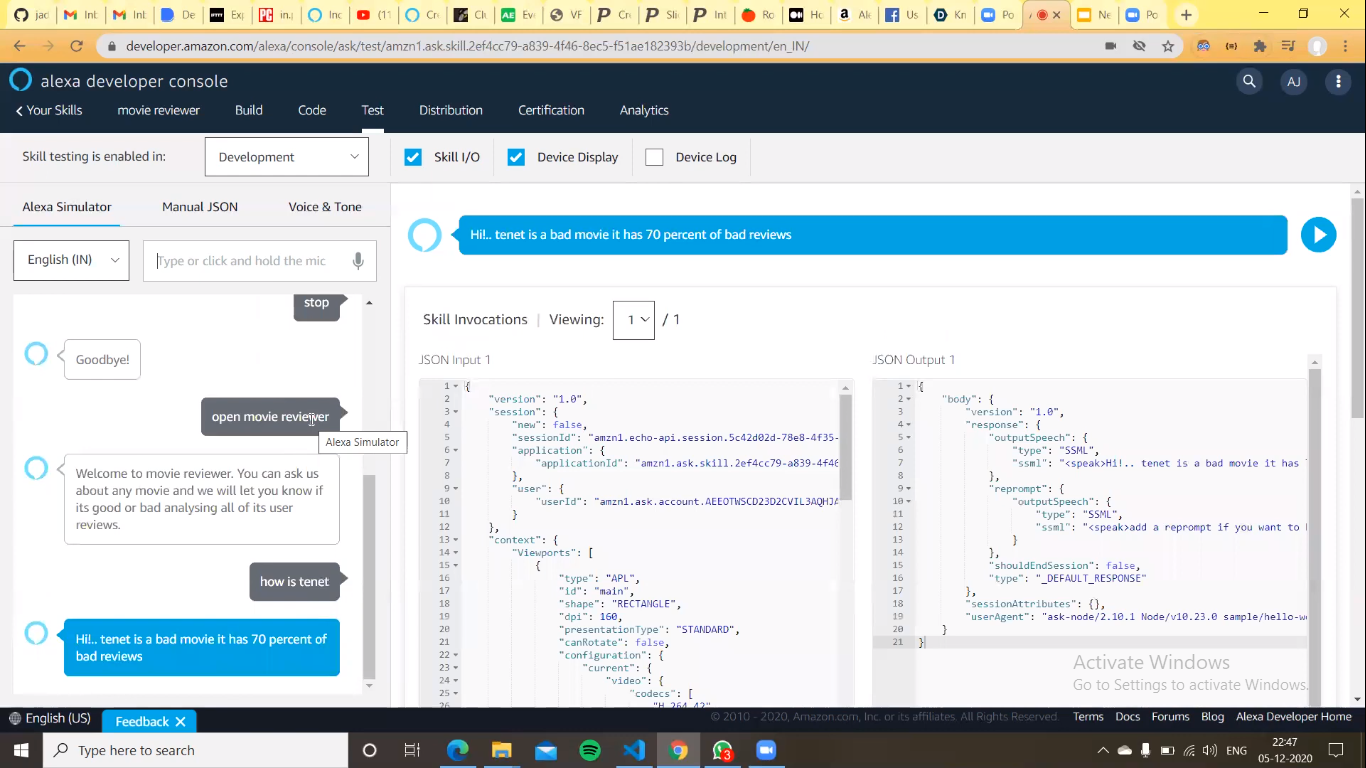Open the Analytics tab
The width and height of the screenshot is (1366, 768).
tap(644, 110)
